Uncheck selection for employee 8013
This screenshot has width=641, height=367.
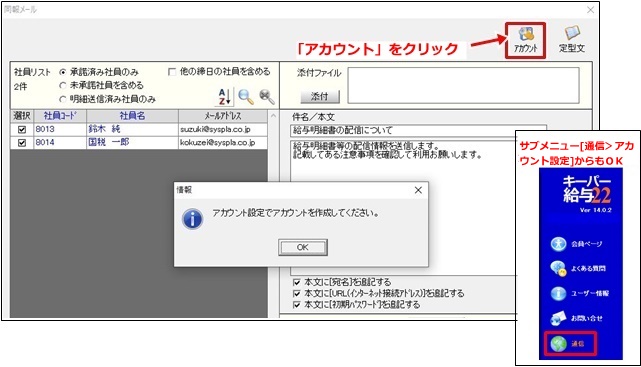click(x=22, y=130)
